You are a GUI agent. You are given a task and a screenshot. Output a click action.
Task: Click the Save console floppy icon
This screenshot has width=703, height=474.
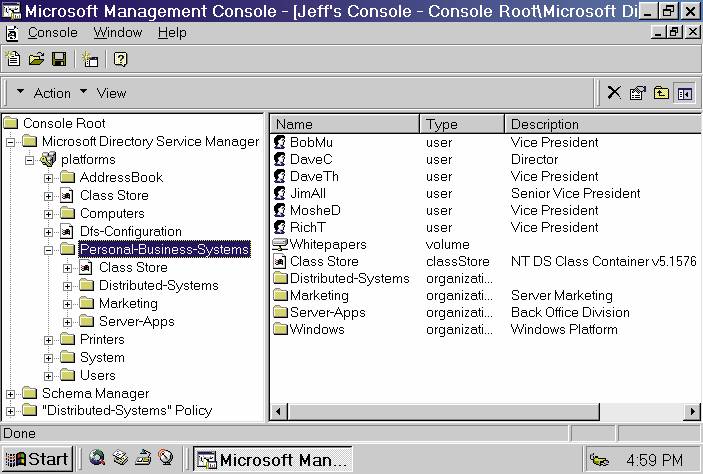tap(59, 59)
